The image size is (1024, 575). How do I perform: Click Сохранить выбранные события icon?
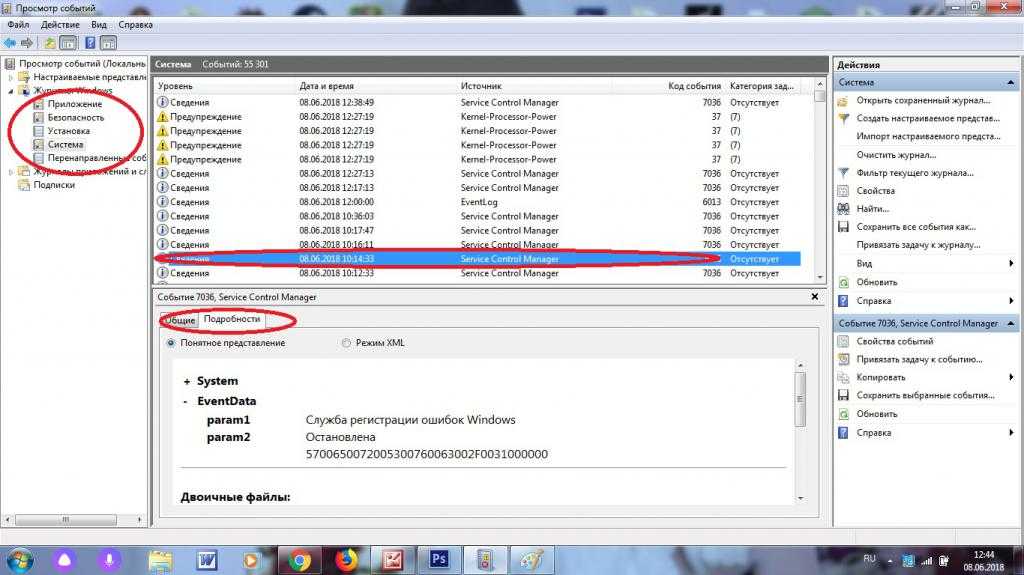pyautogui.click(x=844, y=395)
